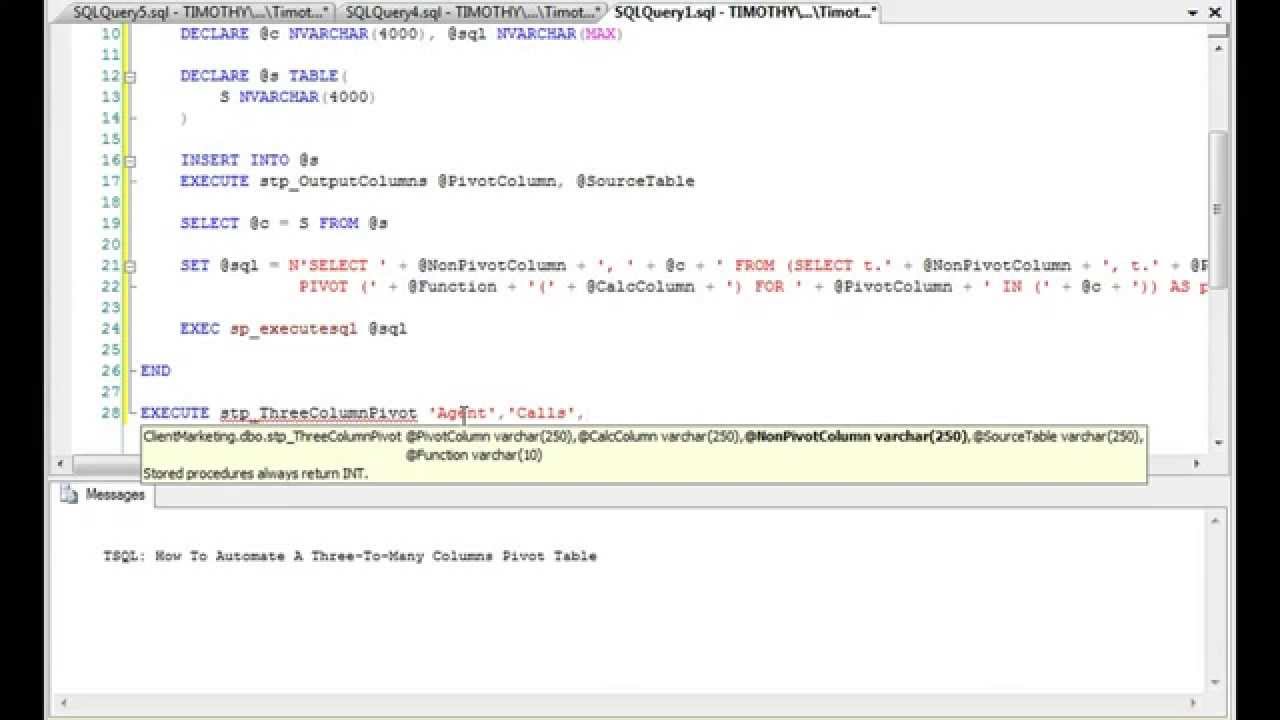1280x720 pixels.
Task: Open the Messages results tab
Action: [103, 495]
